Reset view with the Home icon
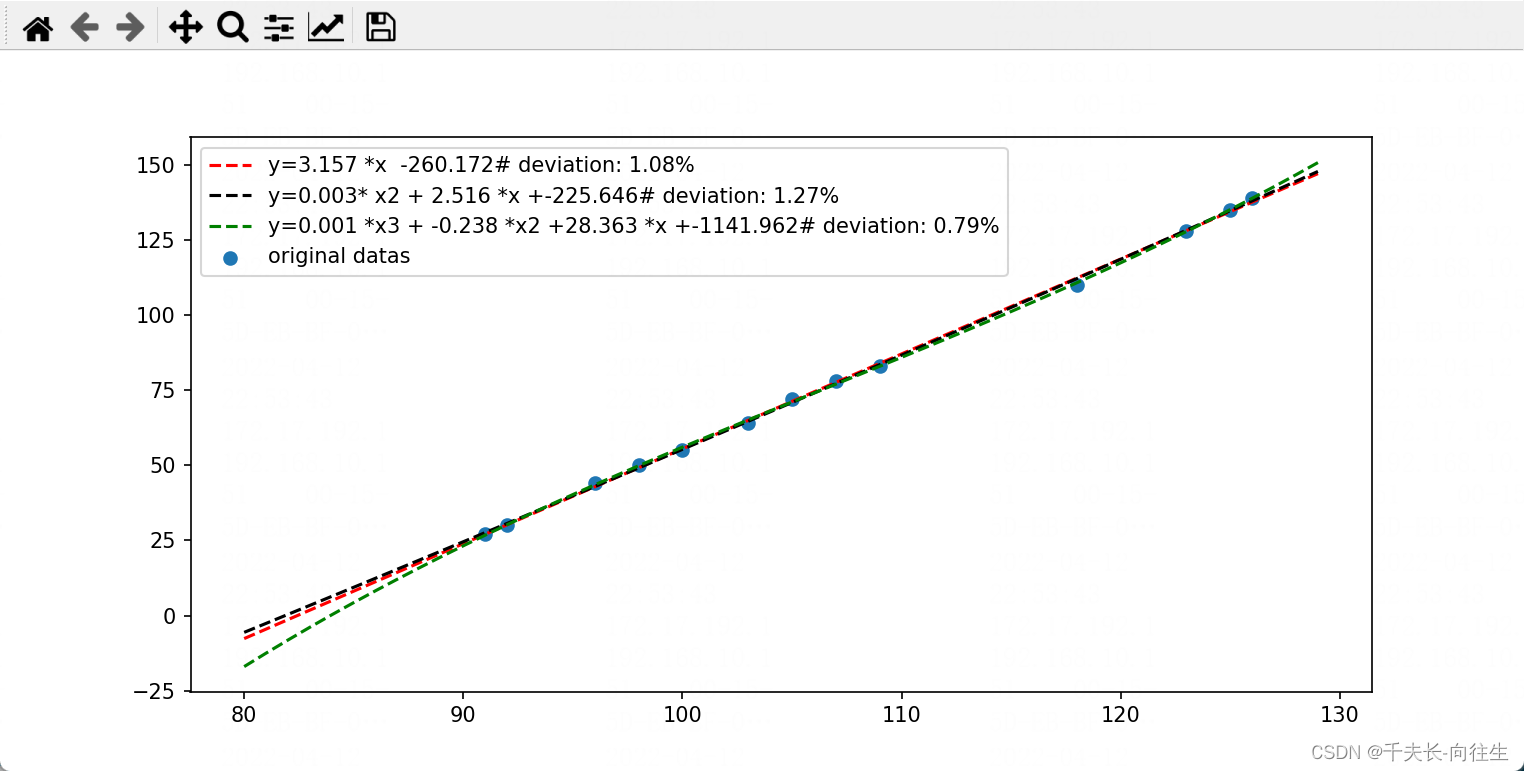Image resolution: width=1524 pixels, height=771 pixels. pyautogui.click(x=38, y=27)
